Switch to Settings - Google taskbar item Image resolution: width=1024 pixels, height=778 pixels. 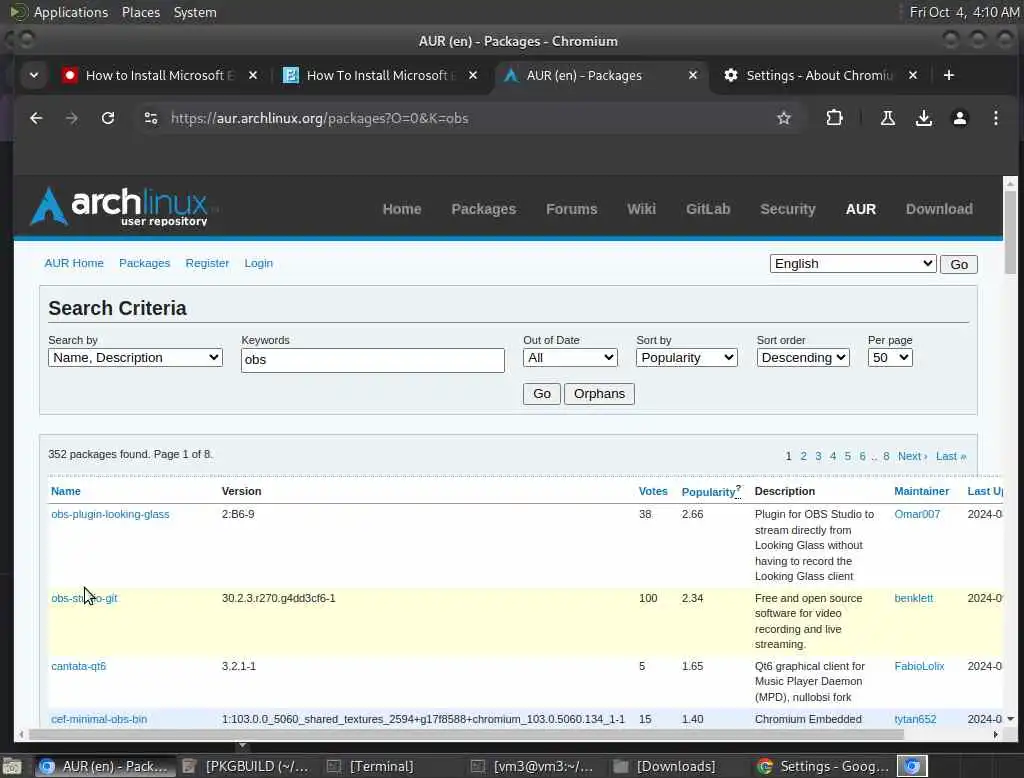click(x=823, y=766)
